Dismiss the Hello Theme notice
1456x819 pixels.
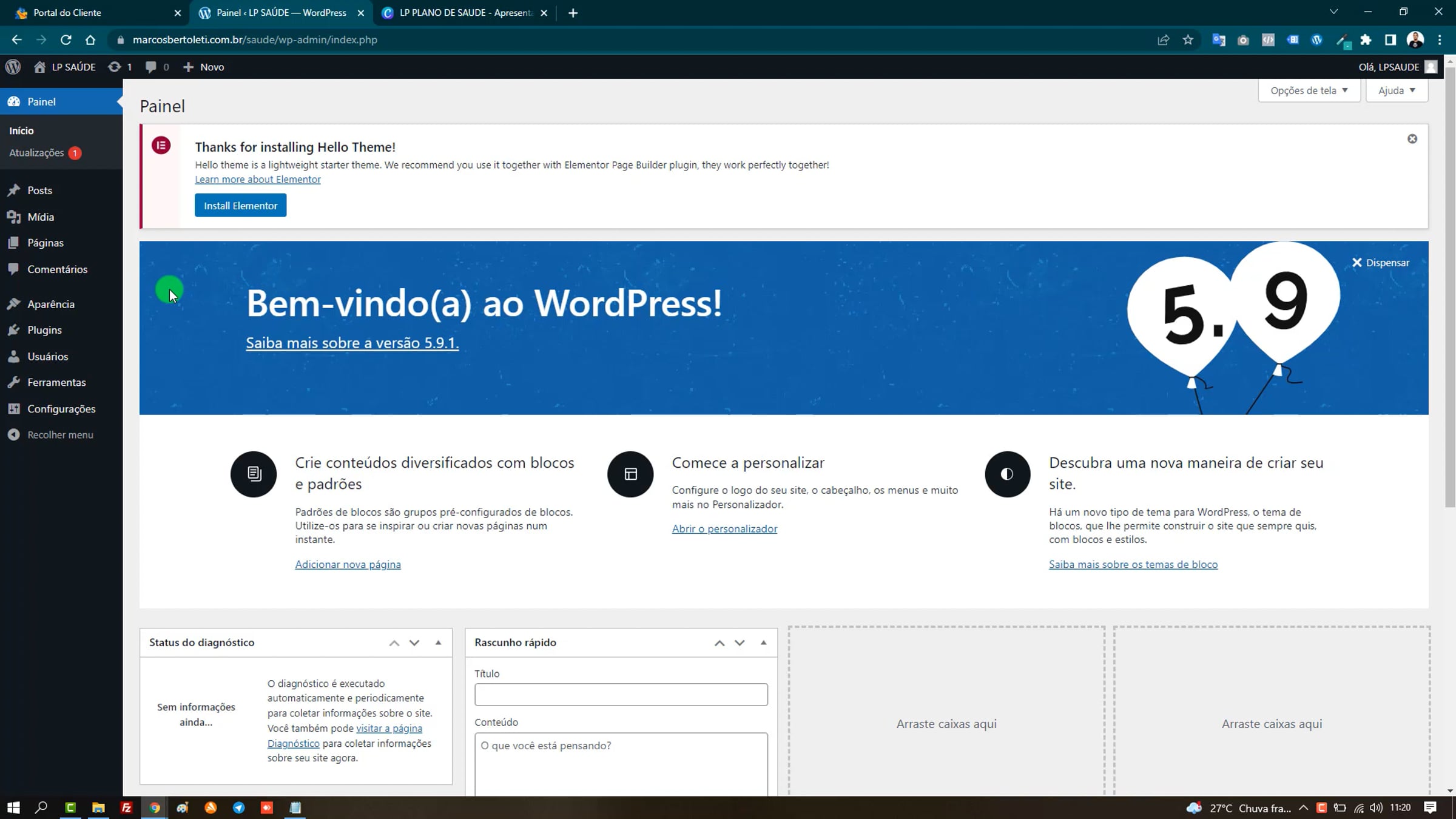tap(1412, 139)
